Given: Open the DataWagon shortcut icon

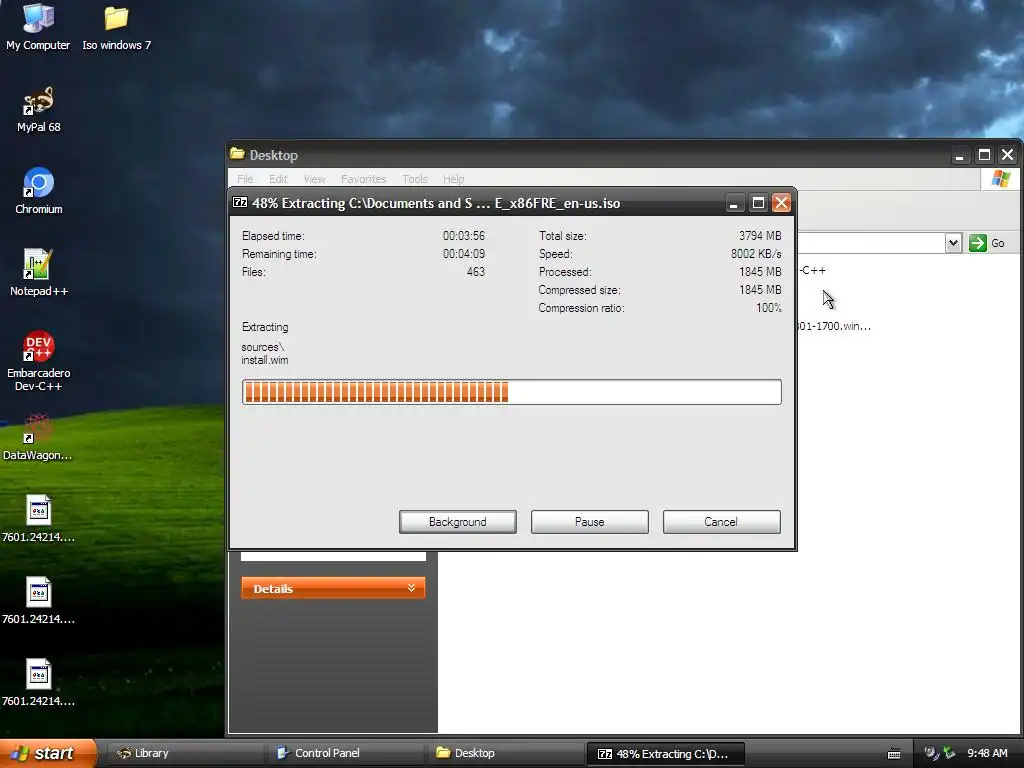Looking at the screenshot, I should click(38, 437).
